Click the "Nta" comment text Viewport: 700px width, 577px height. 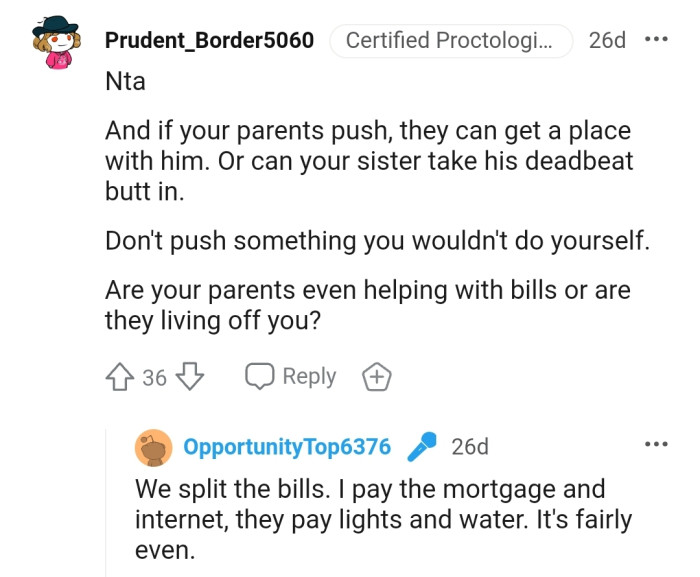(x=125, y=82)
